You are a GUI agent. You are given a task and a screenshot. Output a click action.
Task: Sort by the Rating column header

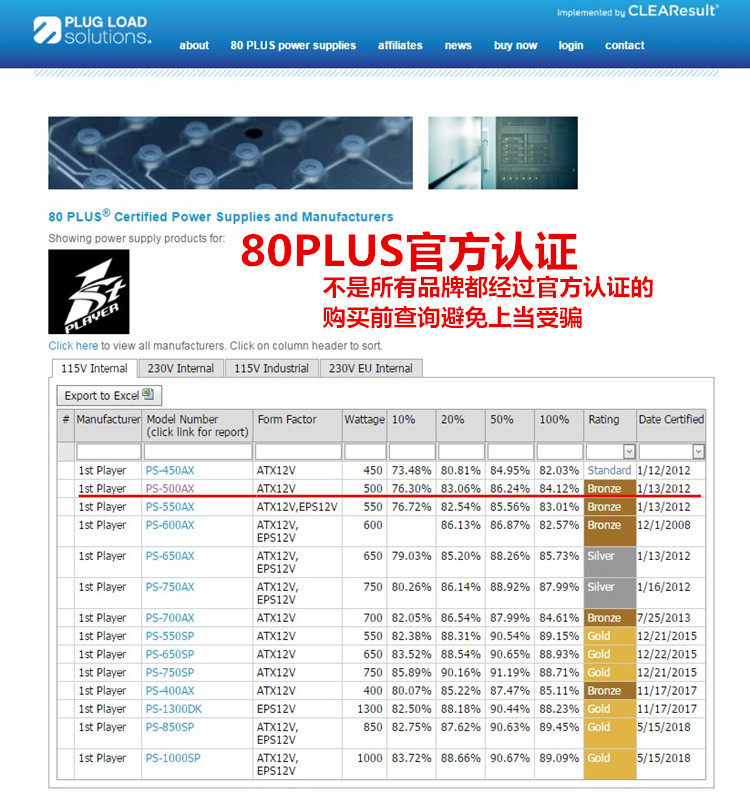[610, 425]
